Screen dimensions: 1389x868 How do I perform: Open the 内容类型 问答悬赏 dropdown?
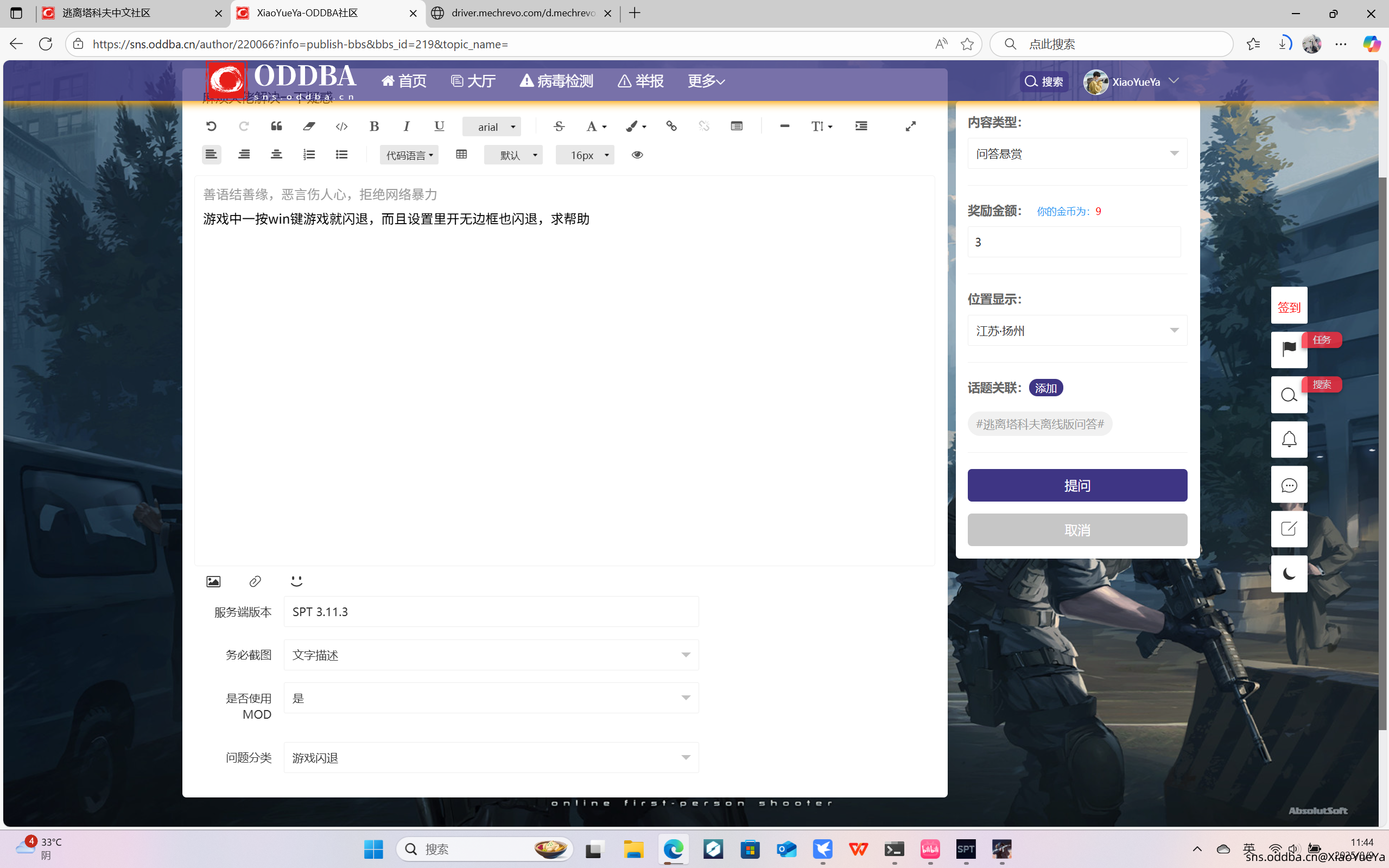coord(1077,153)
